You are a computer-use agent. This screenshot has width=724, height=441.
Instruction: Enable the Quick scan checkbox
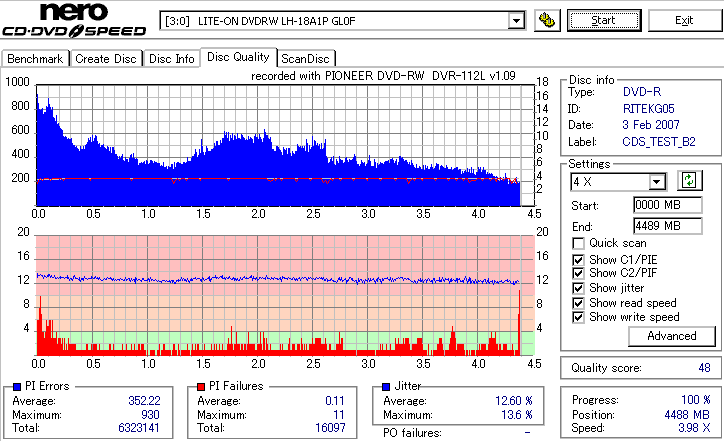578,243
